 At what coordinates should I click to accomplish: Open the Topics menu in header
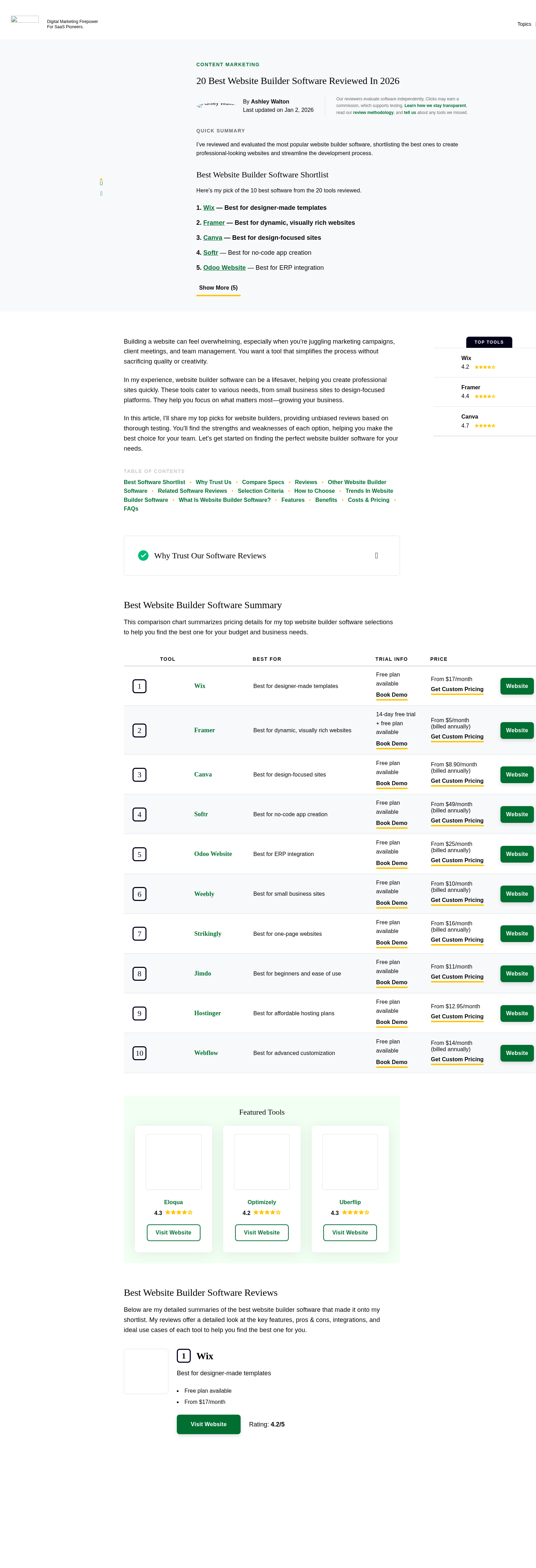pos(524,24)
